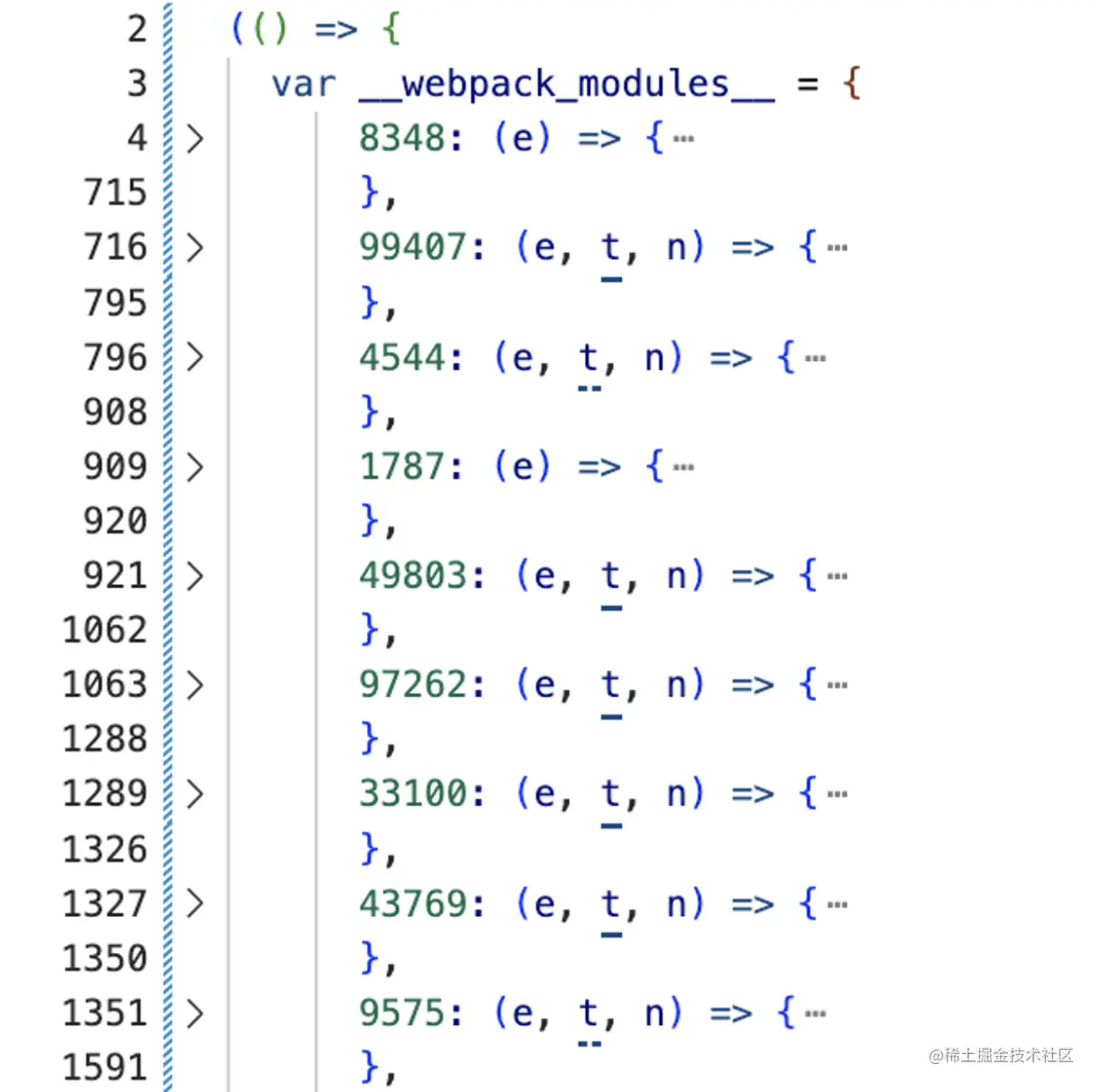Expand folded module 99407 at line 716
Viewport: 1101px width, 1092px height.
click(194, 248)
